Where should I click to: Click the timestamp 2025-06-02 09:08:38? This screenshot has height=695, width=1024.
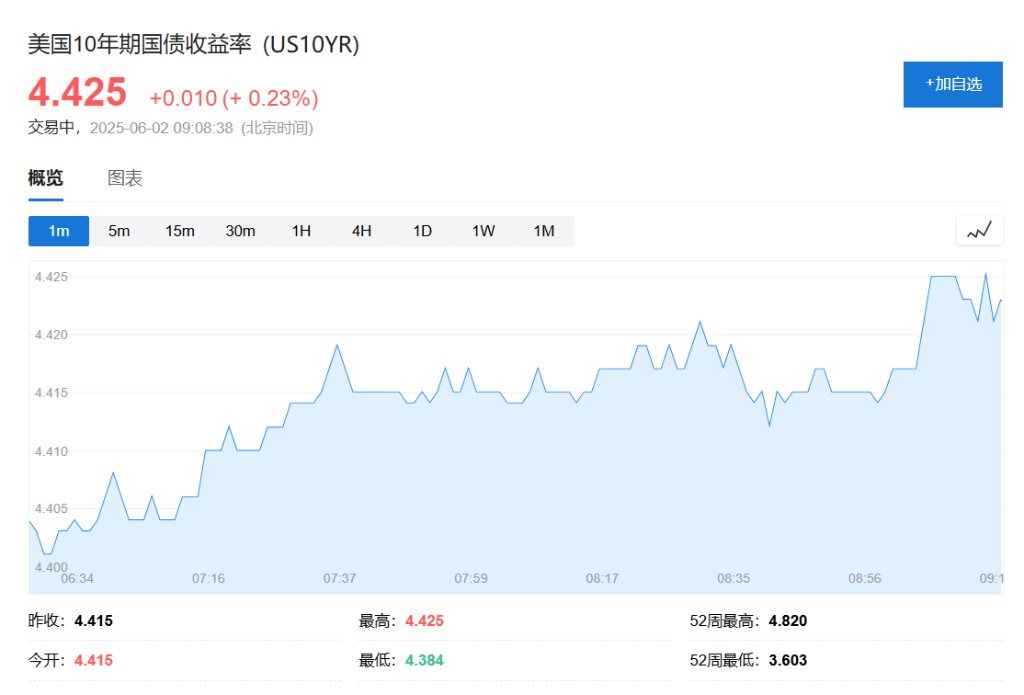(x=161, y=128)
